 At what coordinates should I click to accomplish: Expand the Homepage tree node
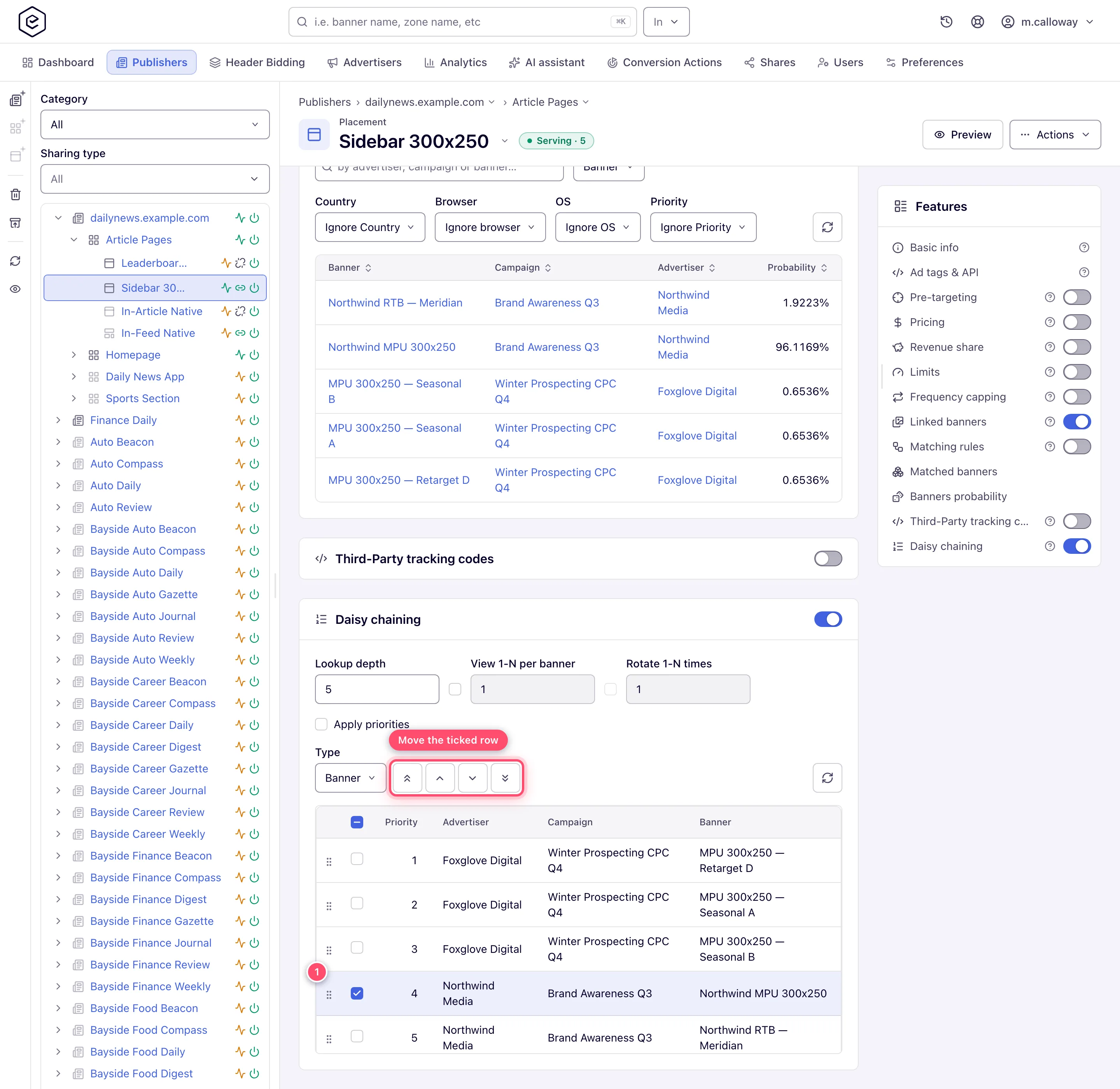click(x=74, y=355)
